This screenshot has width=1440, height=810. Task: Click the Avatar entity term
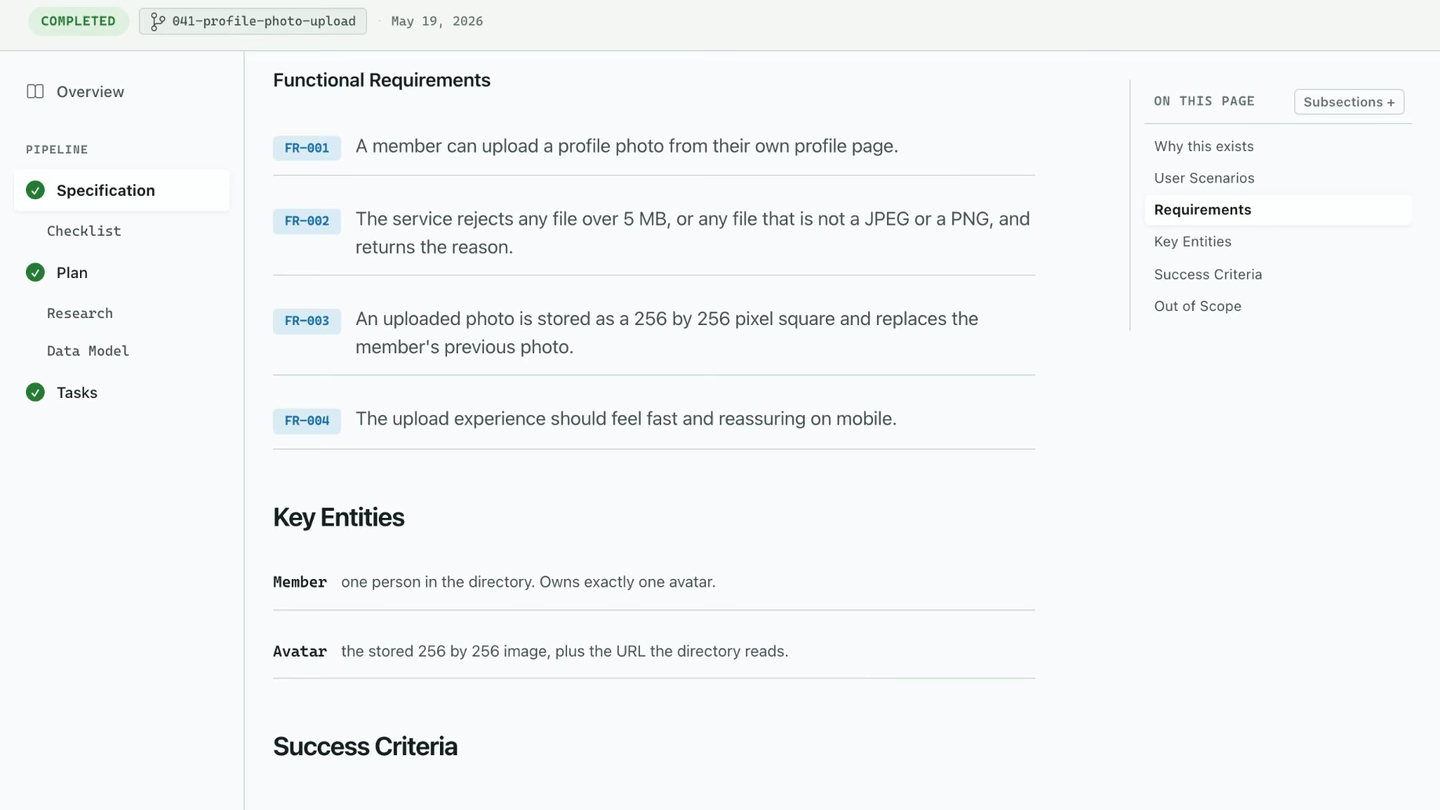click(x=300, y=651)
